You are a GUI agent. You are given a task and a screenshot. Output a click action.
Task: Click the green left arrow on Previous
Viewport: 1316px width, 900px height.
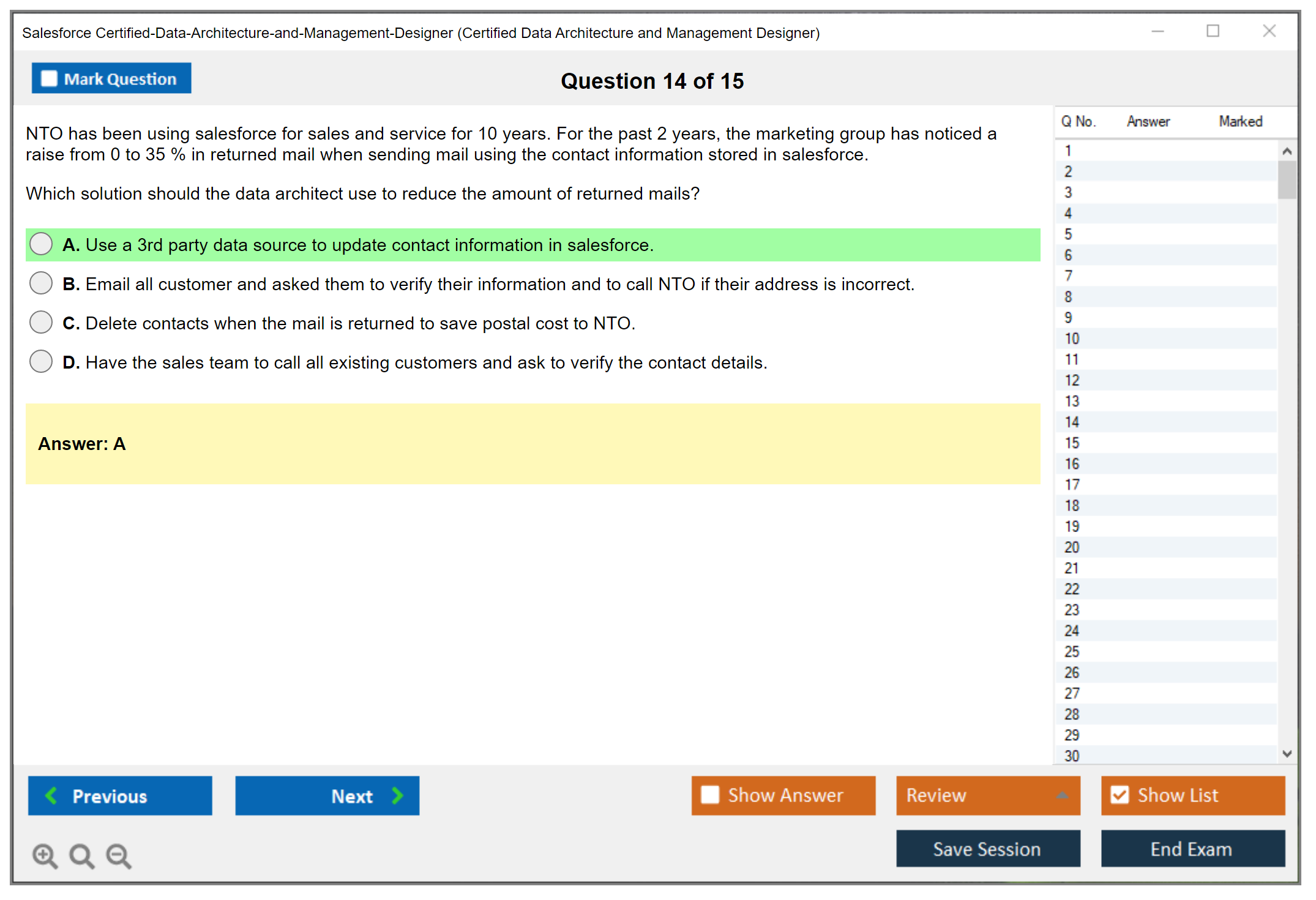click(51, 795)
